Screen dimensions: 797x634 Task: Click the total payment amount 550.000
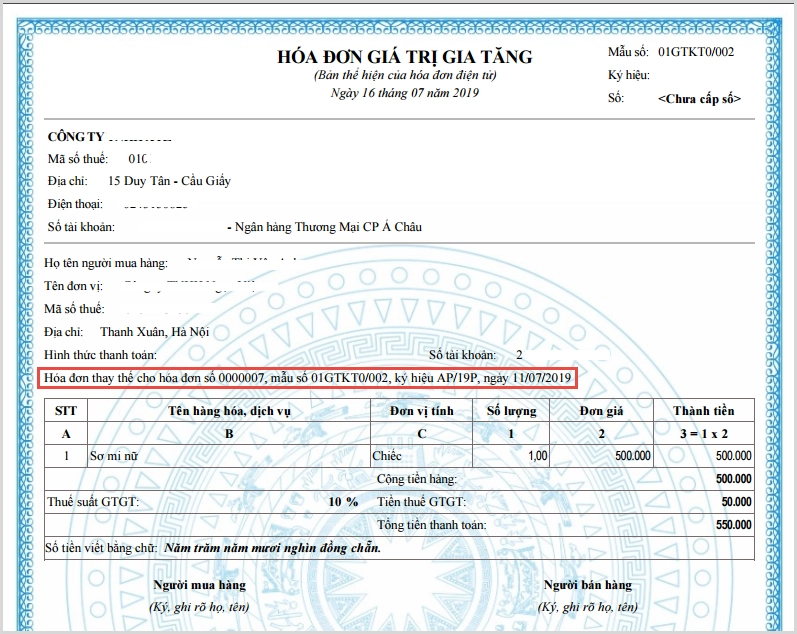click(734, 525)
